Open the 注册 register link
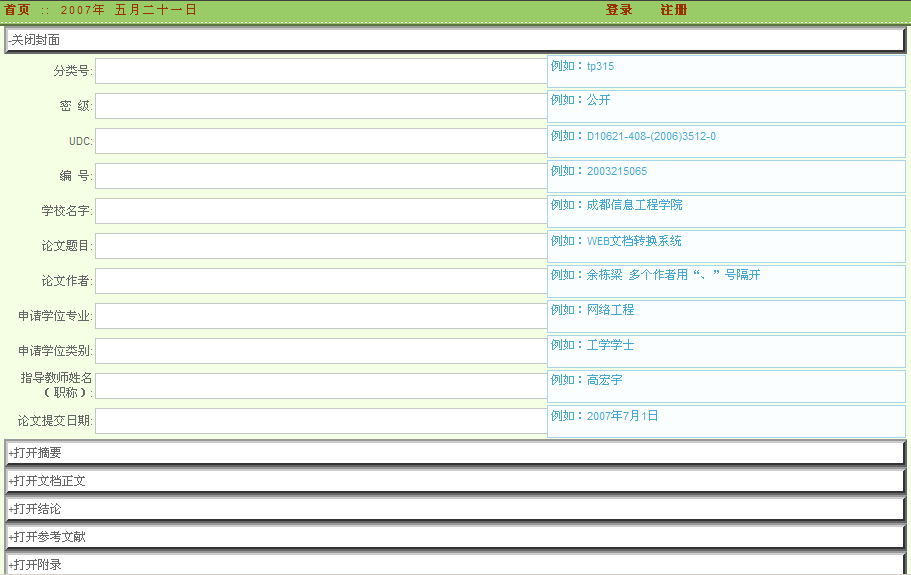The image size is (911, 575). coord(673,10)
